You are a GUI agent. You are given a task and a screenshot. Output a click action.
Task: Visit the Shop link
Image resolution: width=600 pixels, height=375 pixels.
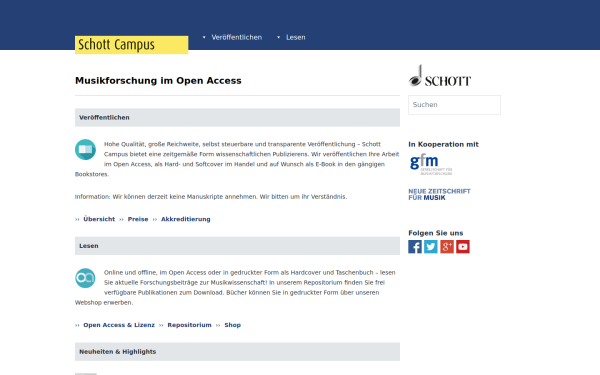(233, 325)
